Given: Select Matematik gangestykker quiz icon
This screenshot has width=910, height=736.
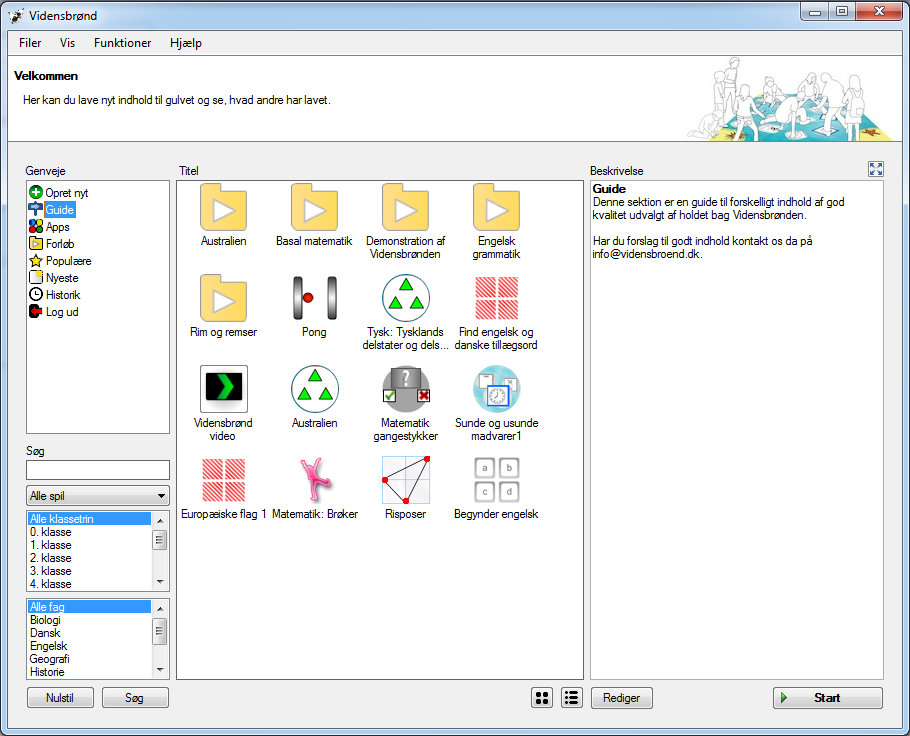Looking at the screenshot, I should (x=405, y=389).
